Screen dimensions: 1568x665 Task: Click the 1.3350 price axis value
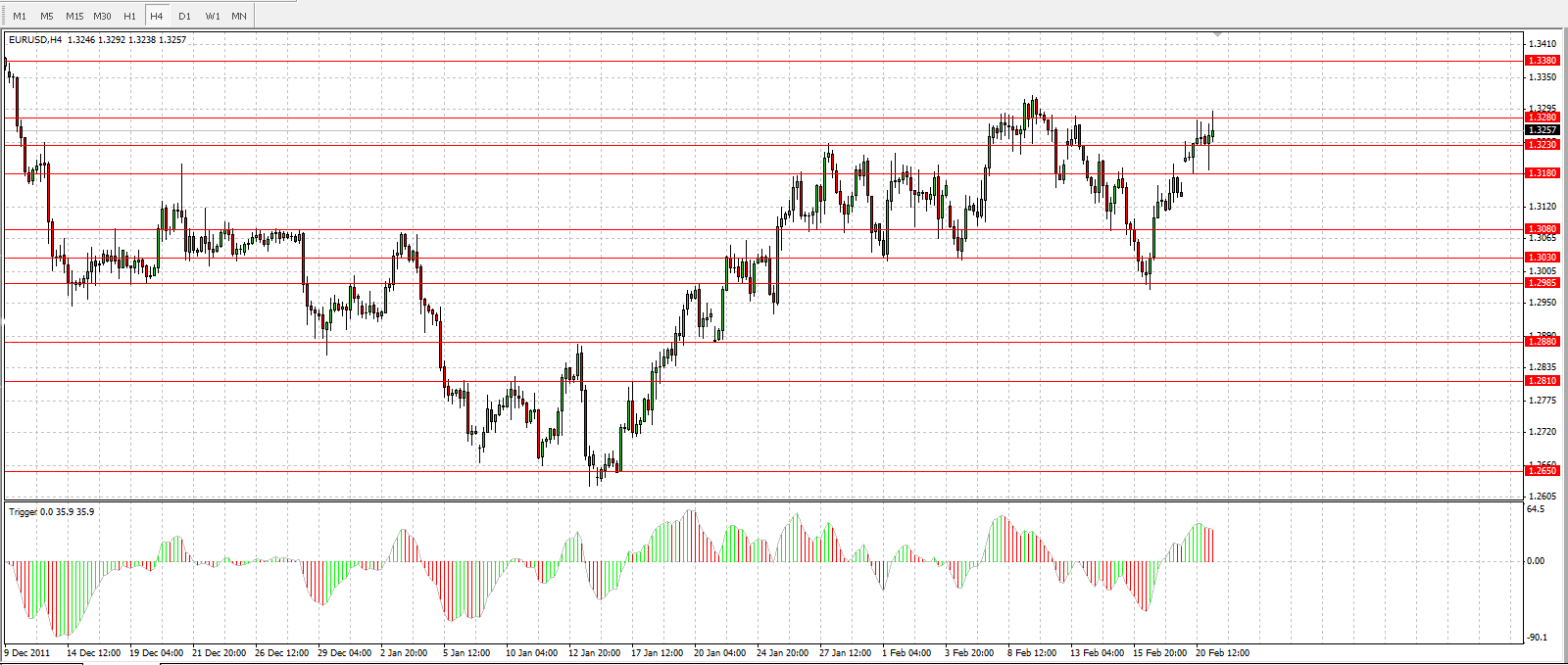tap(1543, 76)
